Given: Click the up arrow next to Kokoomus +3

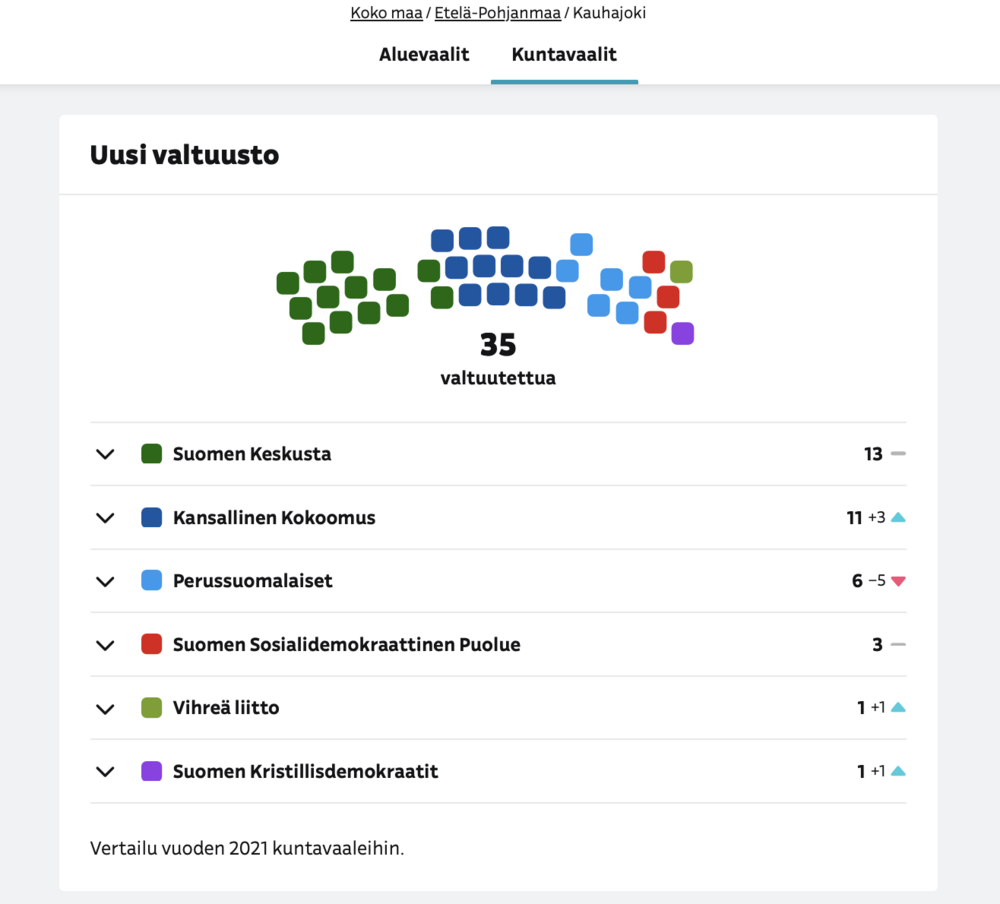Looking at the screenshot, I should coord(898,518).
